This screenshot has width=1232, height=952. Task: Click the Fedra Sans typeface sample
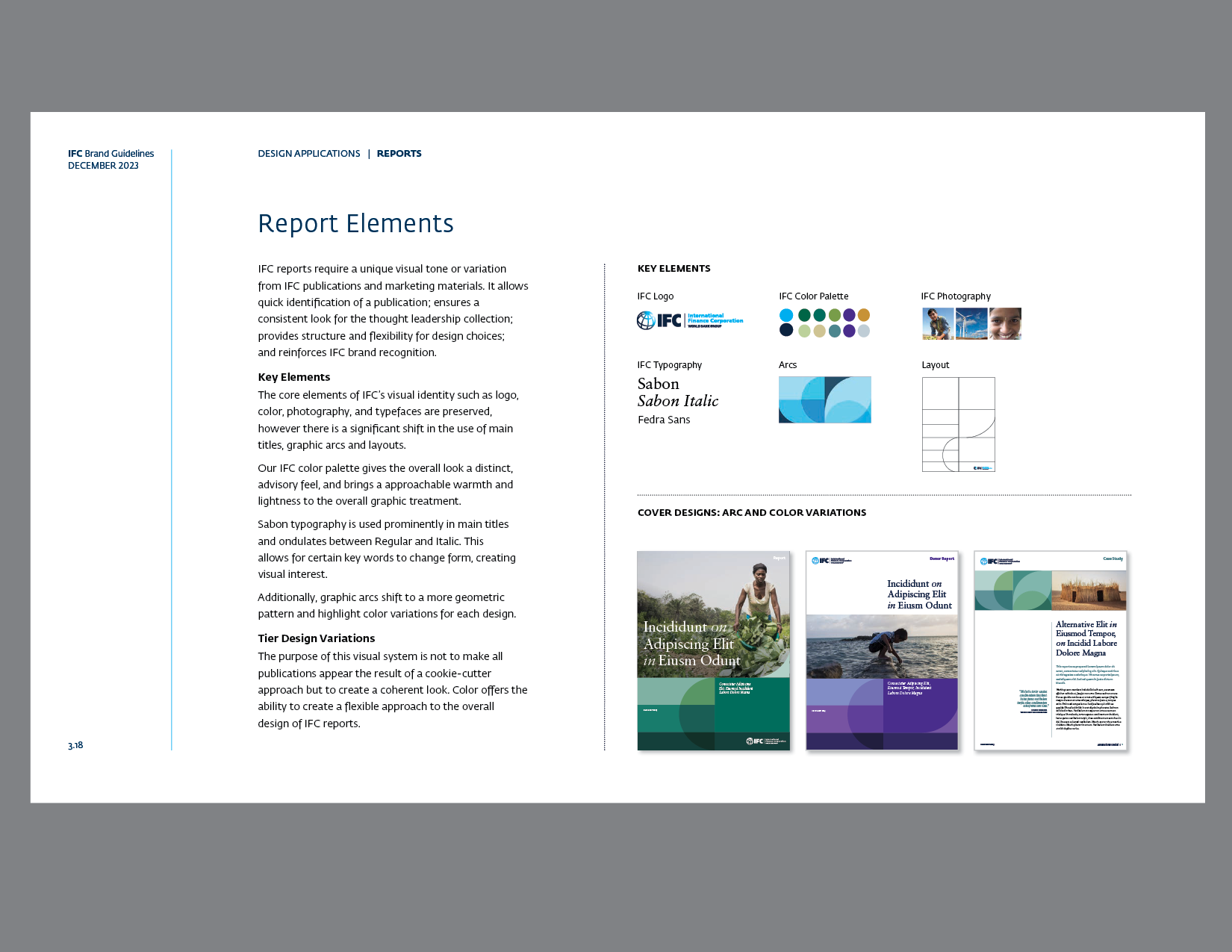click(664, 420)
